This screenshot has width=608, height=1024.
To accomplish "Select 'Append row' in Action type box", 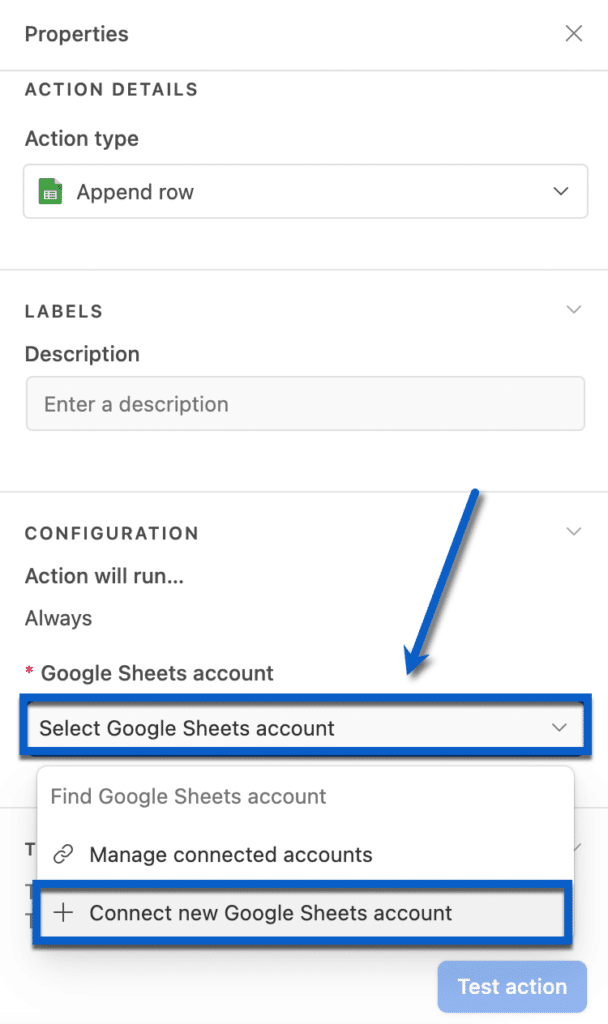I will click(135, 192).
